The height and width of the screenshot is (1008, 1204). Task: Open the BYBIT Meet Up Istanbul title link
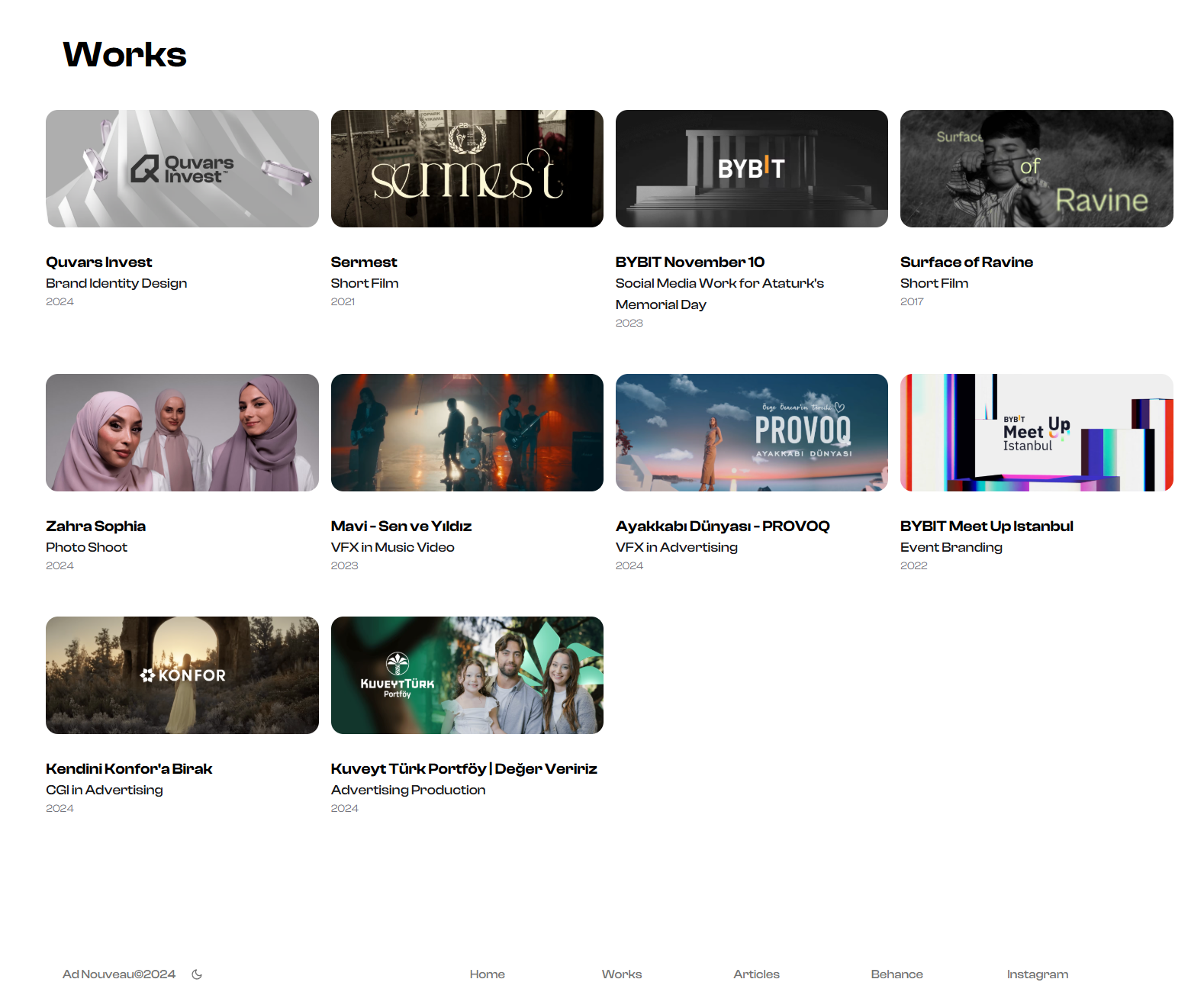click(x=986, y=526)
